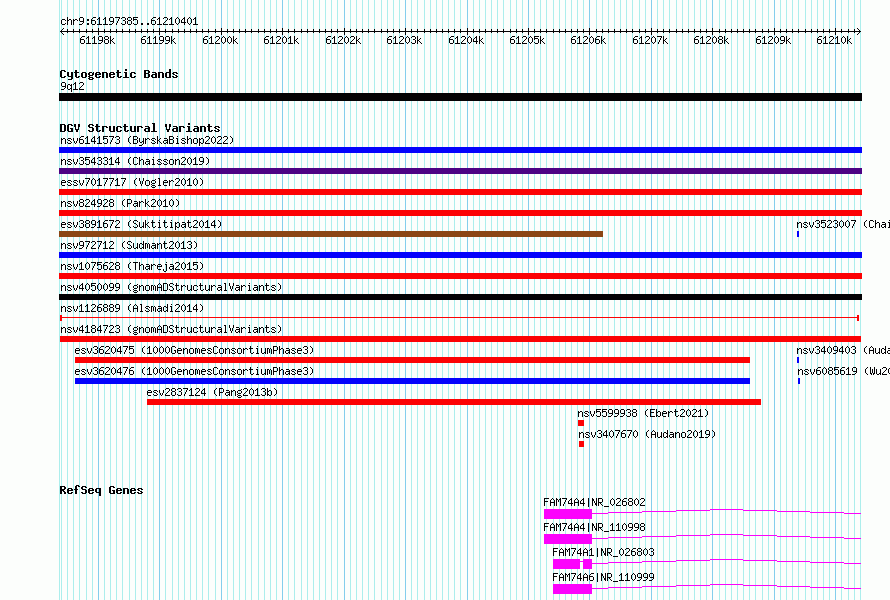Open esv2837124 (Pang2013b) variant label
This screenshot has width=890, height=600.
pos(212,392)
